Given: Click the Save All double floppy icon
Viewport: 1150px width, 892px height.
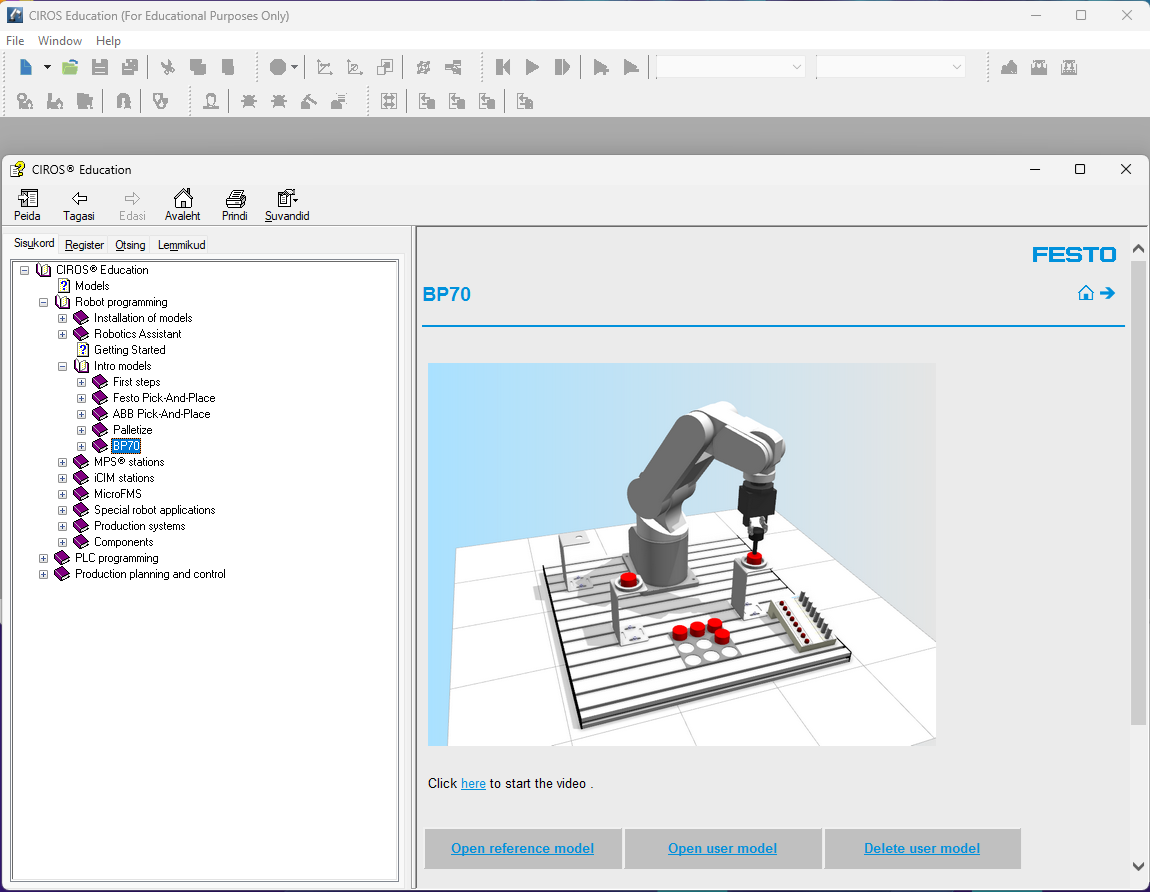Looking at the screenshot, I should (x=130, y=67).
